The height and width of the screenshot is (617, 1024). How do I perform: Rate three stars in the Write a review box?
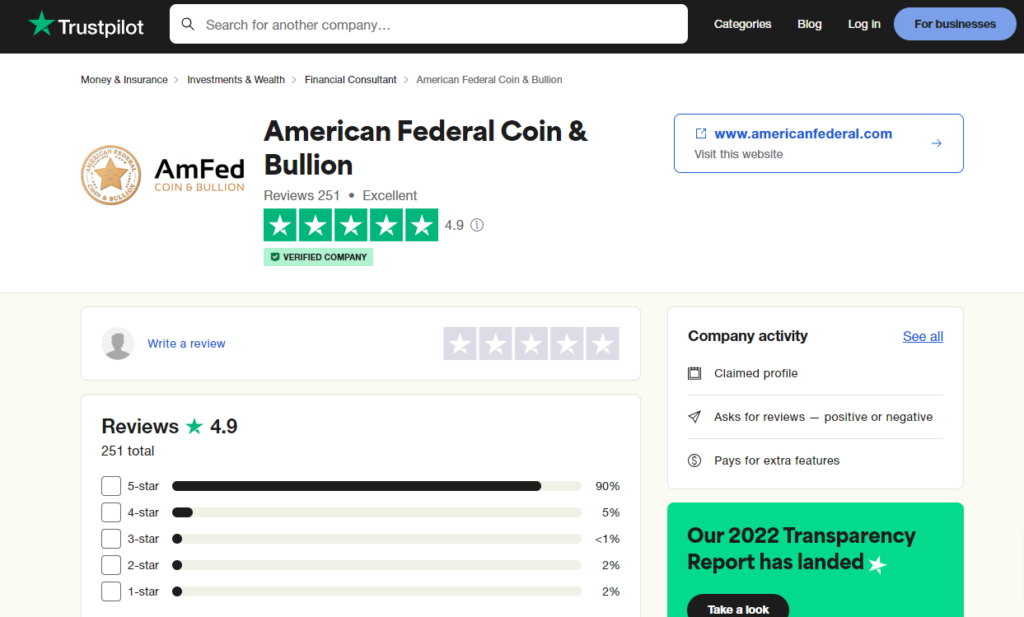(531, 343)
